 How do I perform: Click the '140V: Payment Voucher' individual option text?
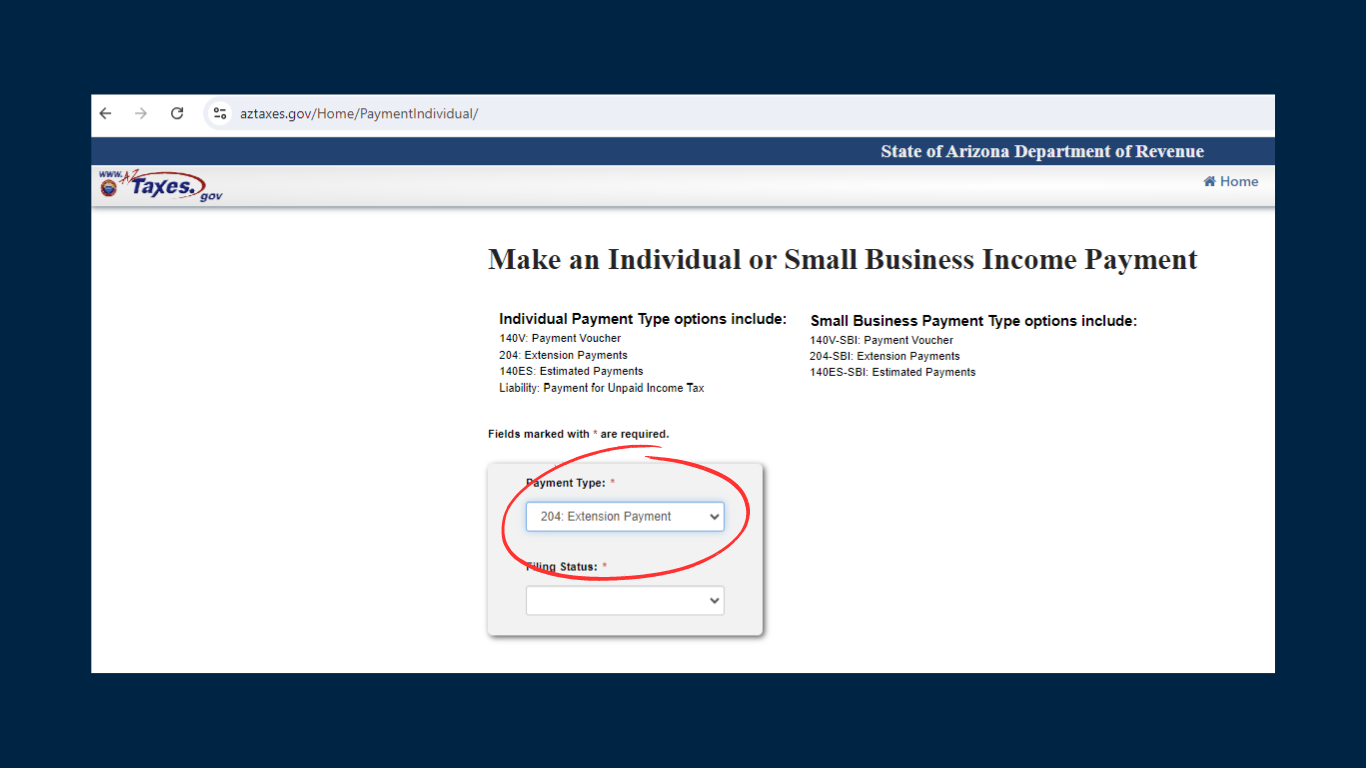point(560,338)
